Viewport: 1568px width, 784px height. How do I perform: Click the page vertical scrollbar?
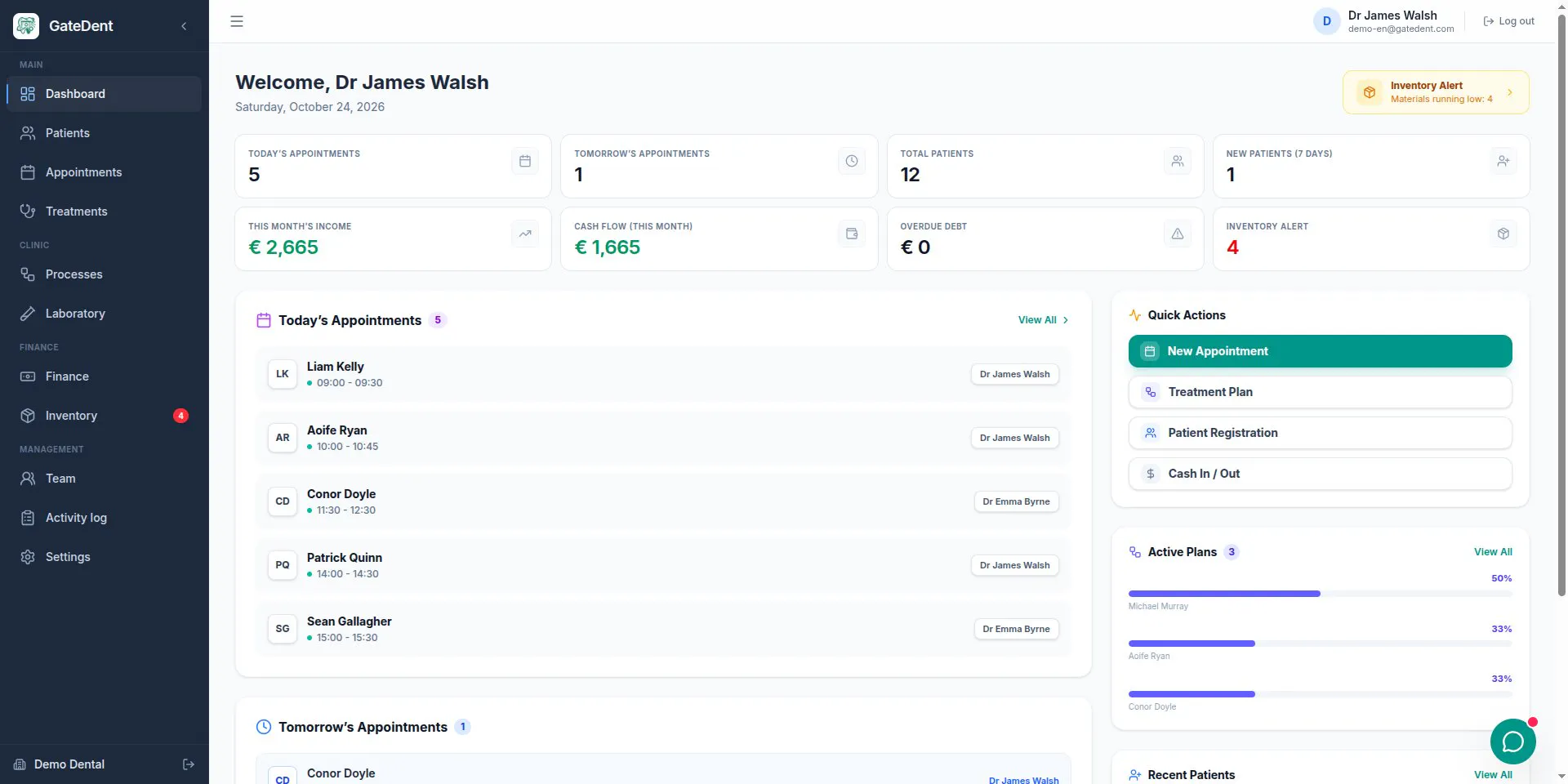1561,306
